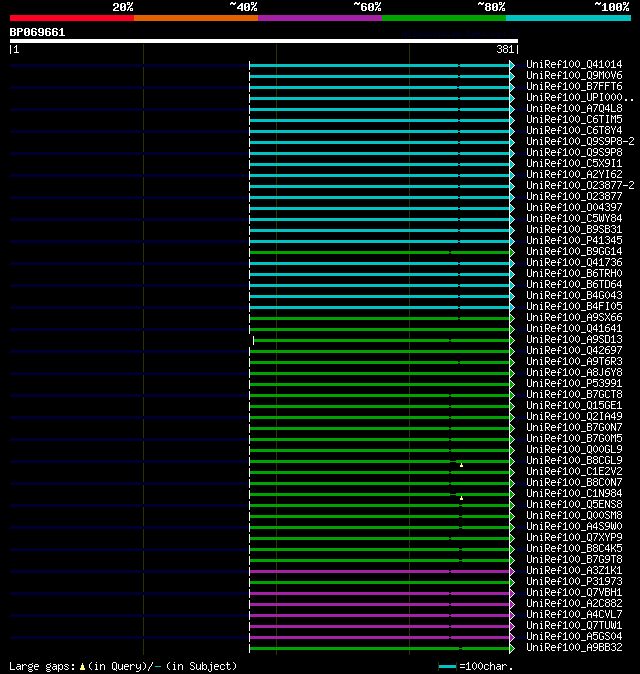Click the UniRef100_B4G043 label

click(x=574, y=296)
